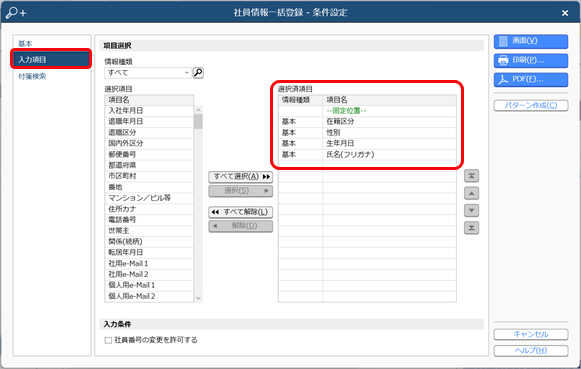Image resolution: width=581 pixels, height=369 pixels.
Task: Select 転居年月日 in the item list
Action: coord(149,252)
